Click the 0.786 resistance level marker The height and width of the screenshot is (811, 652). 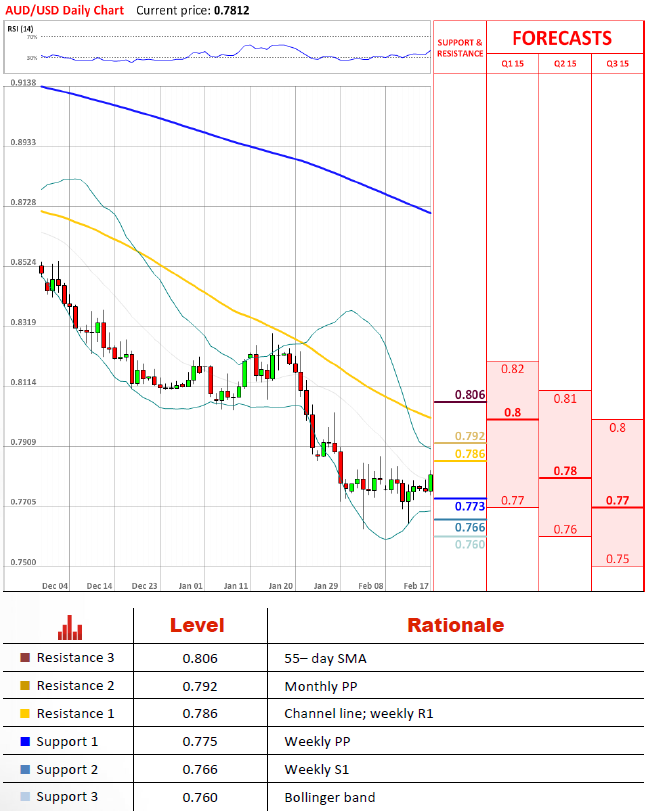click(x=469, y=454)
